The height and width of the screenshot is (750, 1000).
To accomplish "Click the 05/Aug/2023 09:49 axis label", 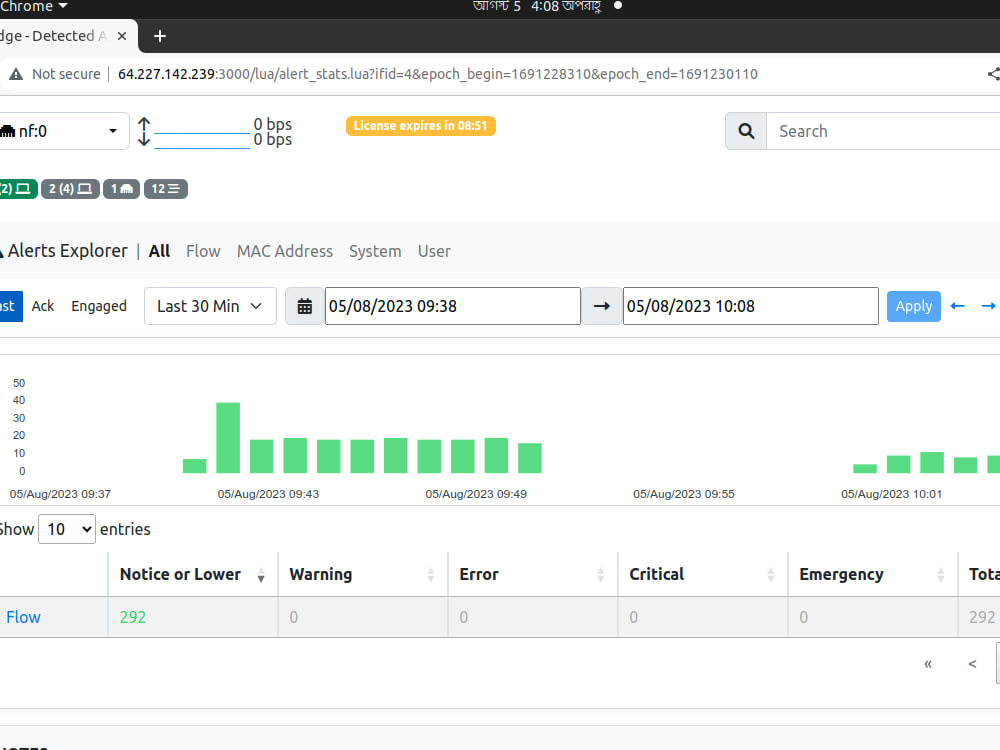I will 476,494.
